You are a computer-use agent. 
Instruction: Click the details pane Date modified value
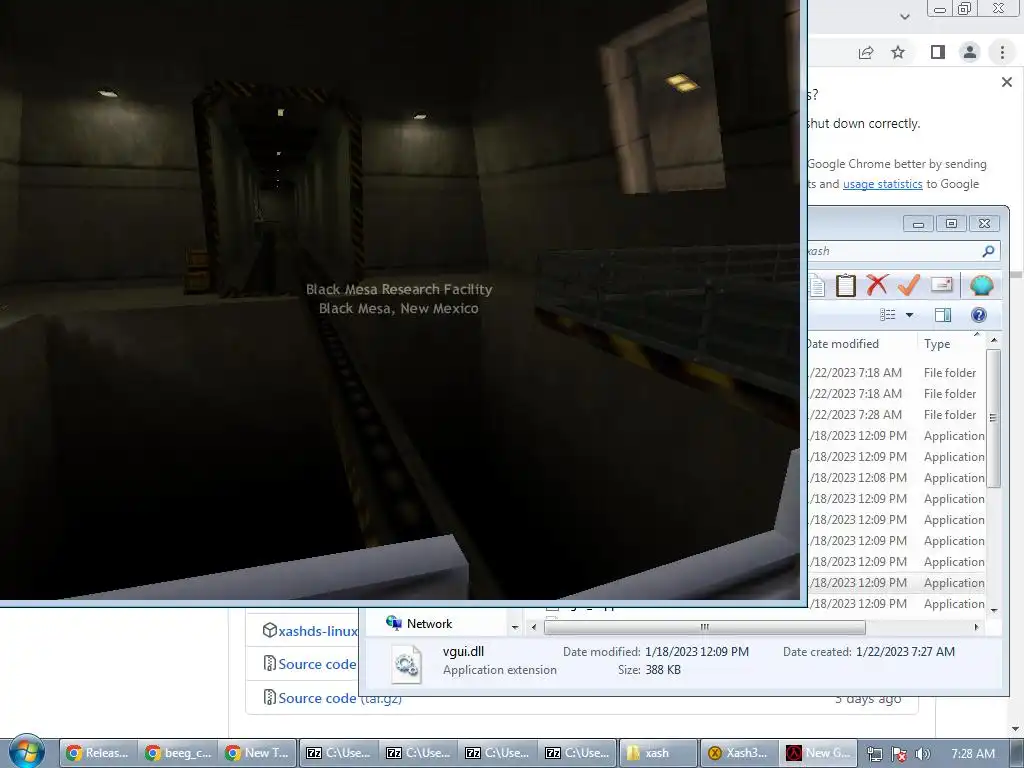697,652
